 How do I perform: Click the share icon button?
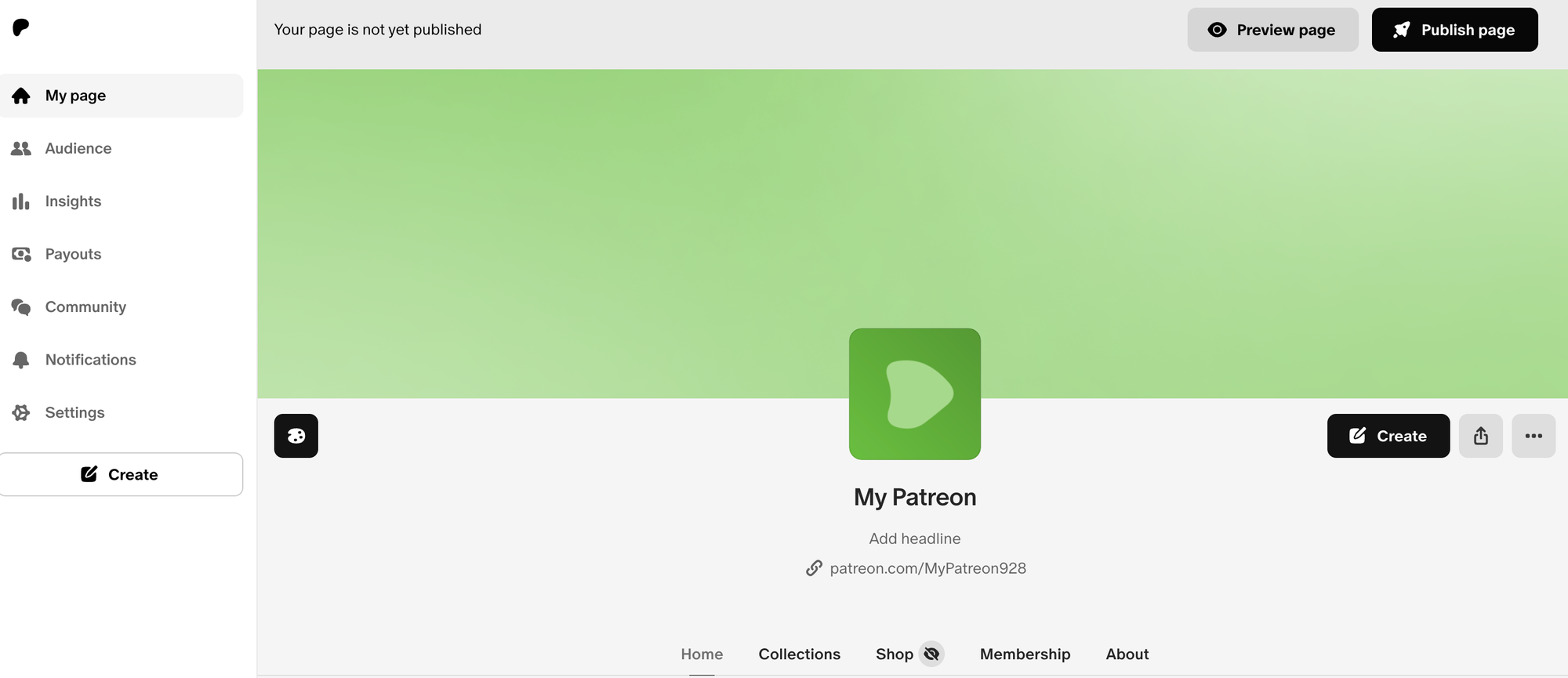coord(1481,436)
